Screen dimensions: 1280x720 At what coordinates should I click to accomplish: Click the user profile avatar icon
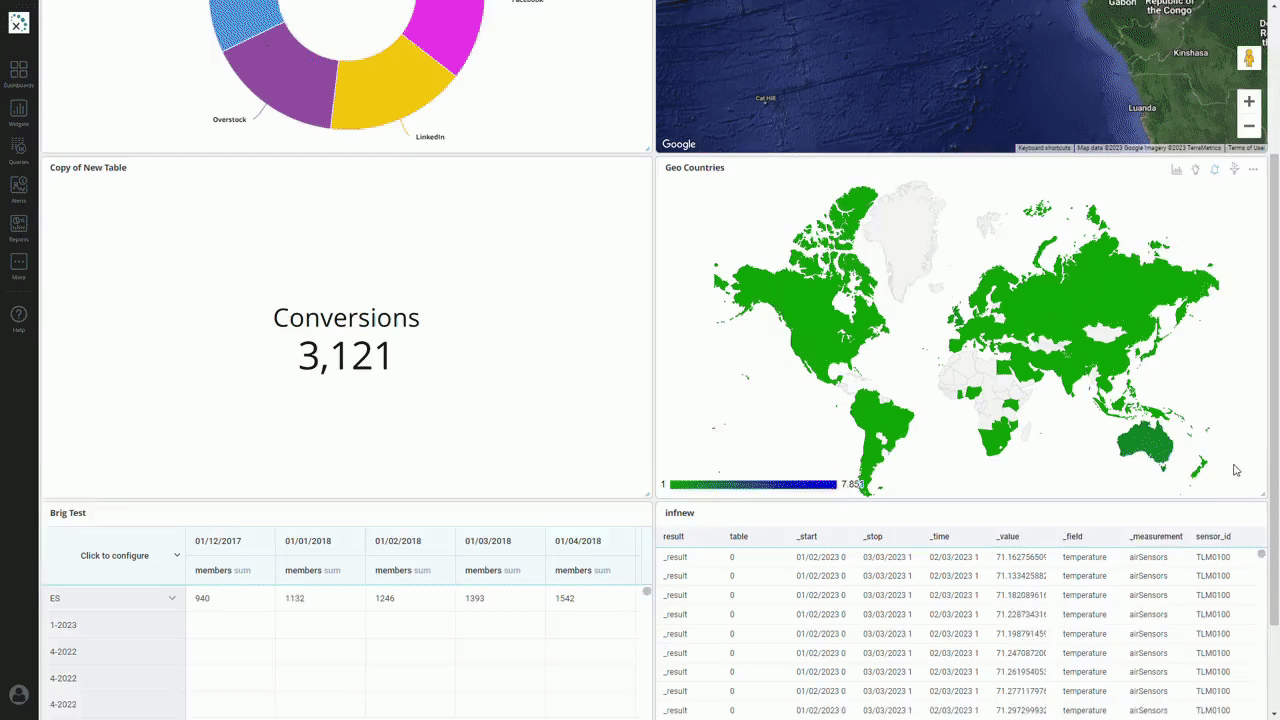pos(18,694)
